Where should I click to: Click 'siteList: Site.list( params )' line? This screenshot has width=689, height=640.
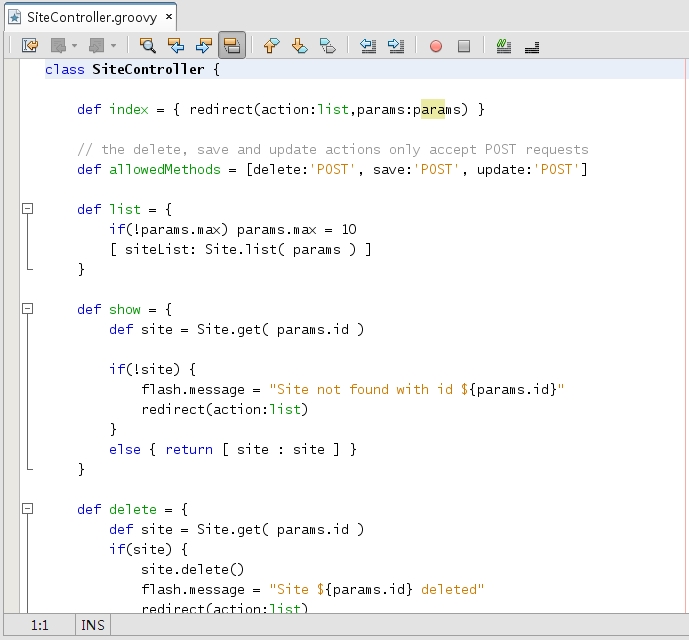click(x=240, y=250)
